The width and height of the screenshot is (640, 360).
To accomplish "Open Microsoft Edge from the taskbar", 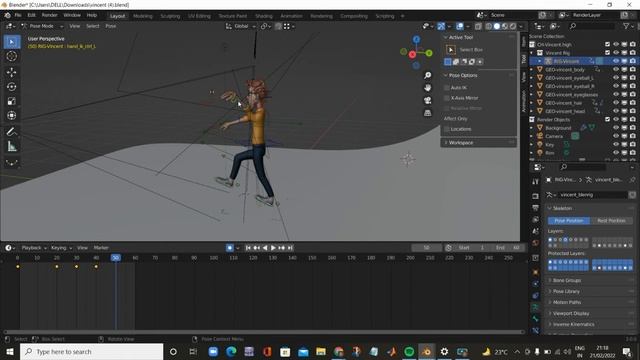I will click(x=231, y=351).
